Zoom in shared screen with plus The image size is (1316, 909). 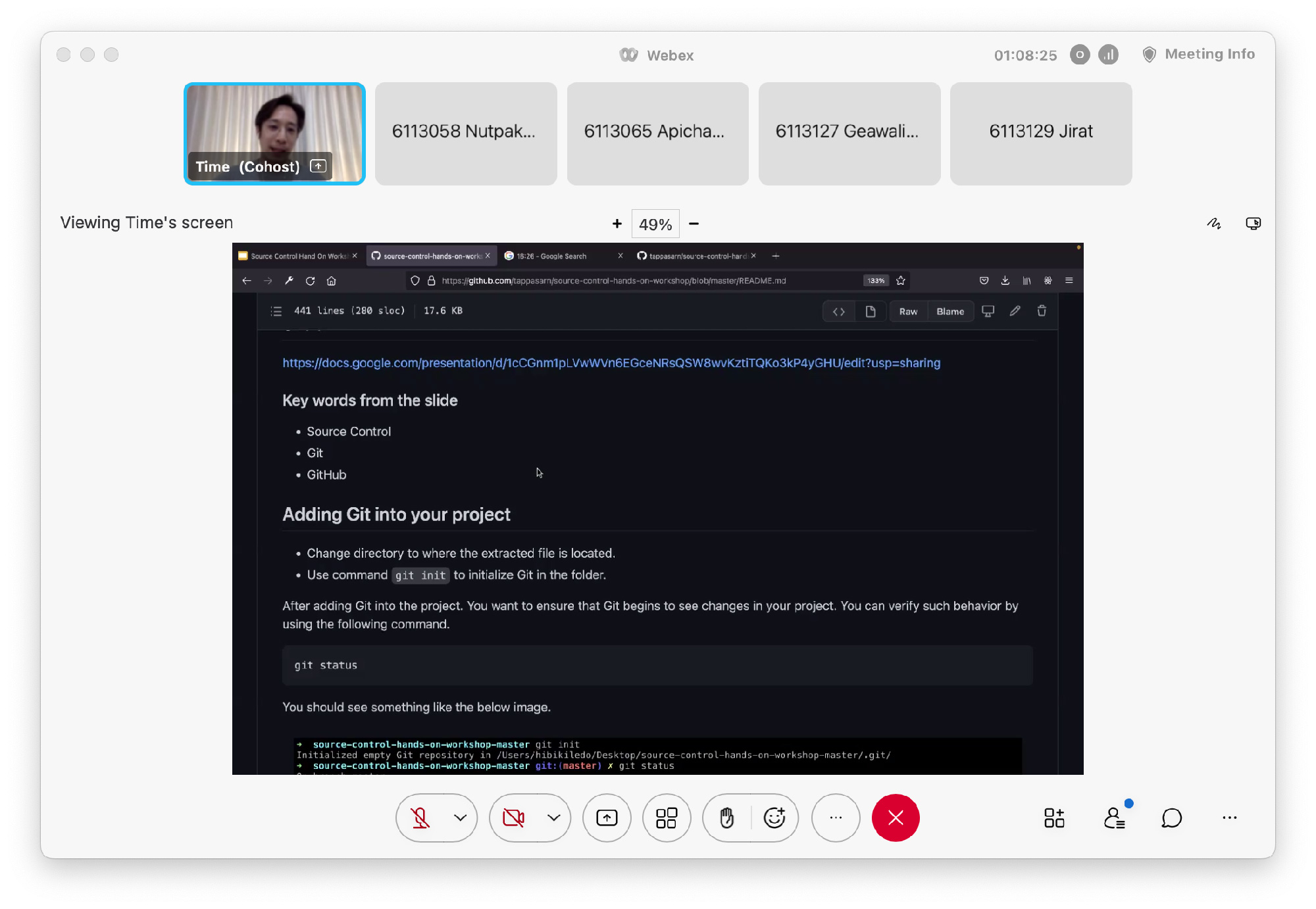click(617, 224)
